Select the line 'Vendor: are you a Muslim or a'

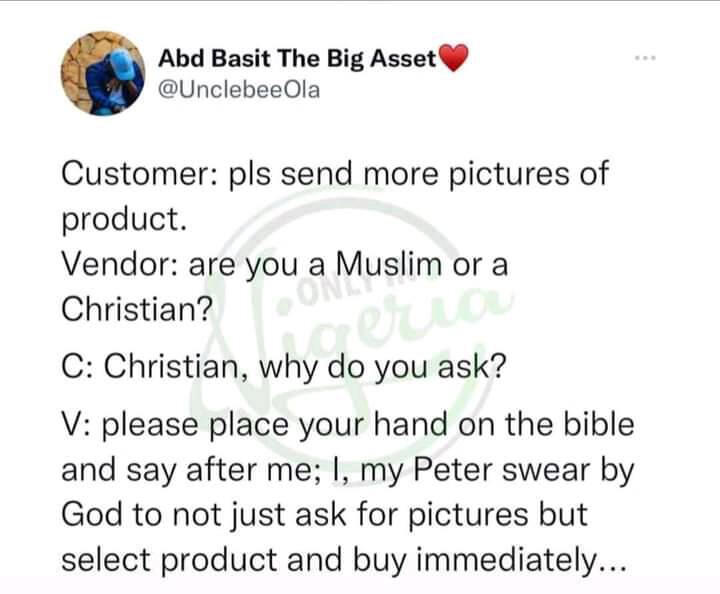(285, 265)
